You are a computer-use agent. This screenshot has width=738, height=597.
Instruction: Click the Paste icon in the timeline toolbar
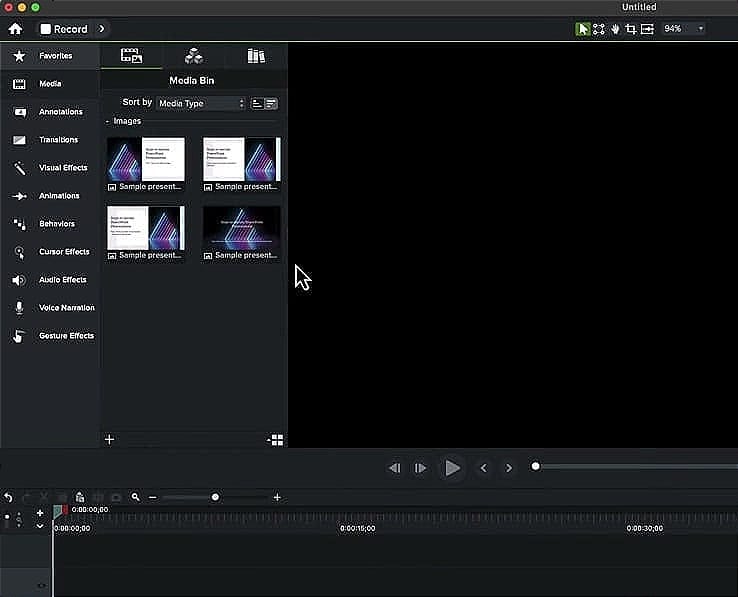[x=80, y=497]
